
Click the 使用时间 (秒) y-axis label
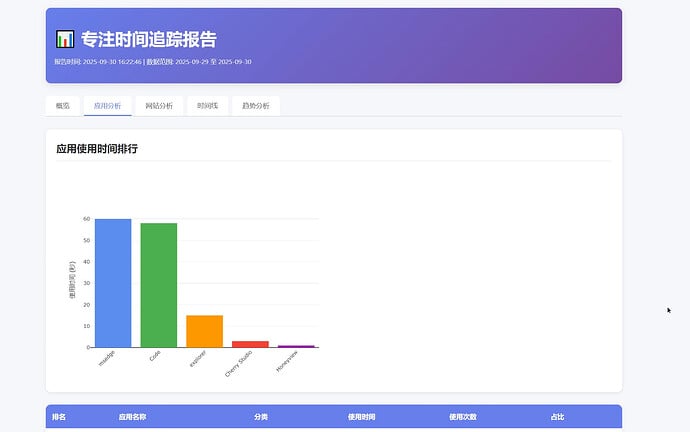71,281
